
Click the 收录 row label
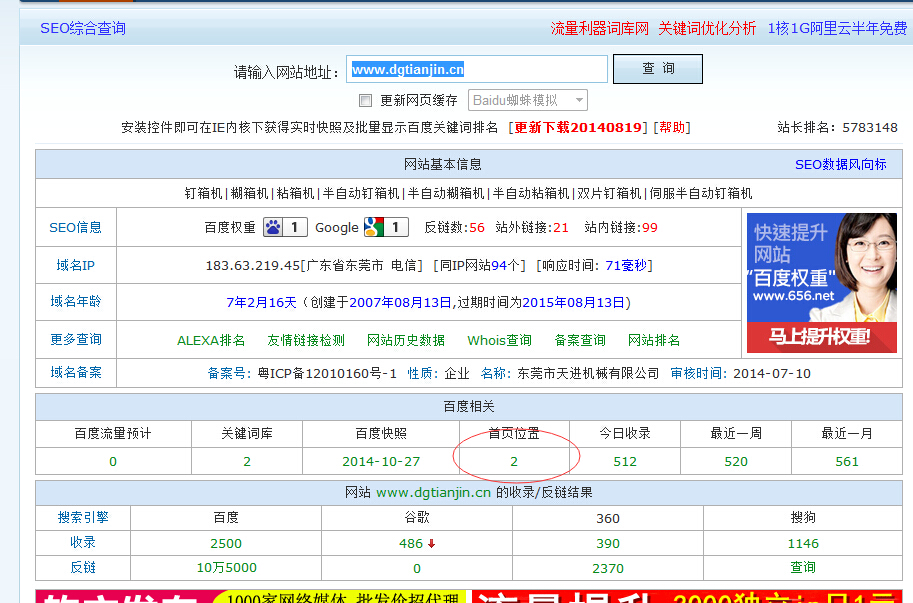click(x=83, y=542)
